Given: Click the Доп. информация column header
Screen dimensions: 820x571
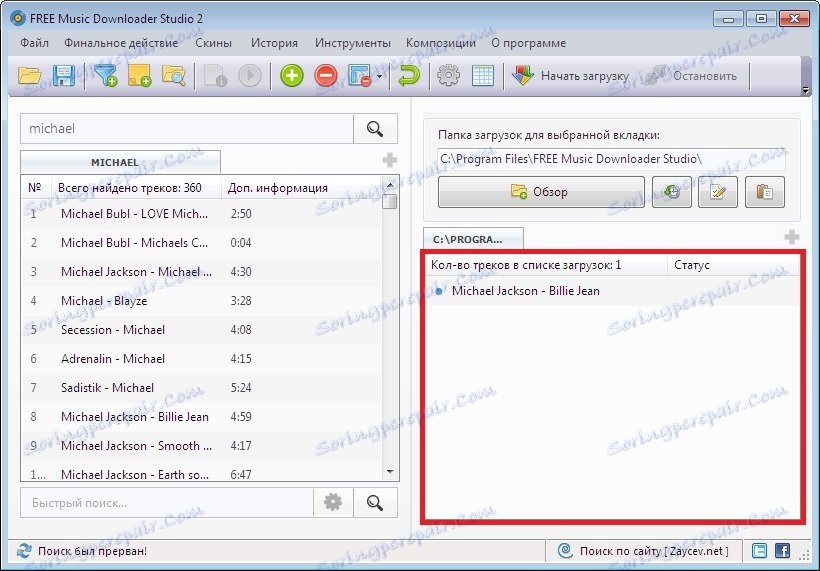Looking at the screenshot, I should pyautogui.click(x=301, y=188).
